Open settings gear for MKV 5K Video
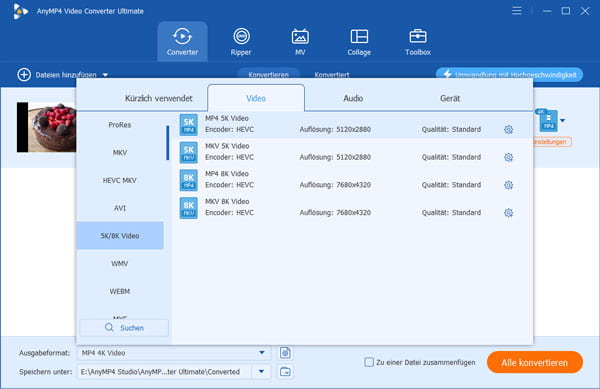600x389 pixels. [508, 157]
